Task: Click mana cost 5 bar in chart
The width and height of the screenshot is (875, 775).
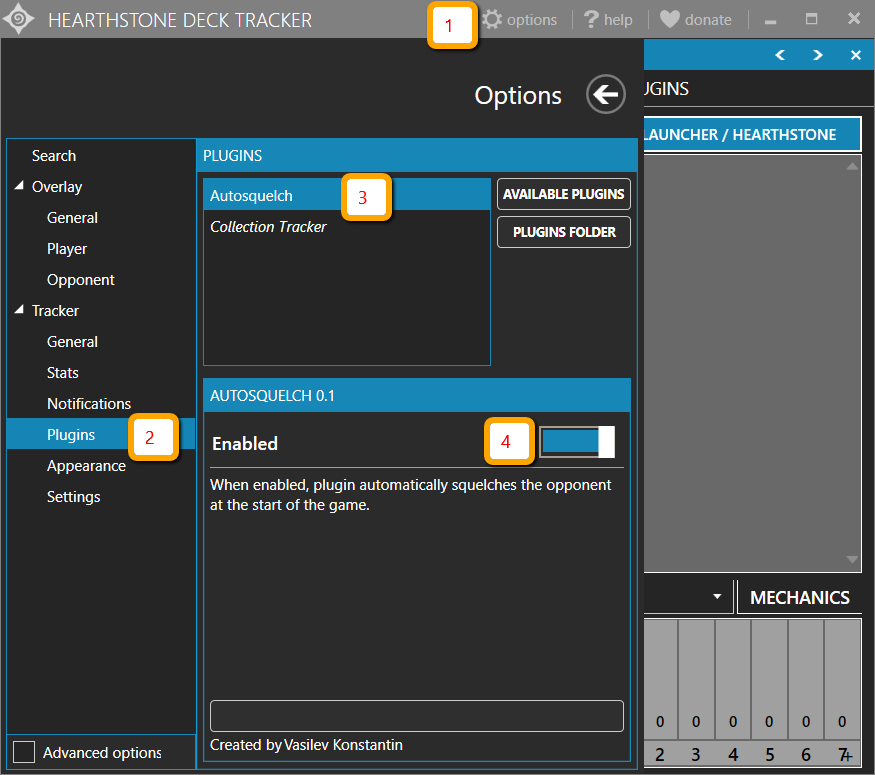Action: (769, 680)
